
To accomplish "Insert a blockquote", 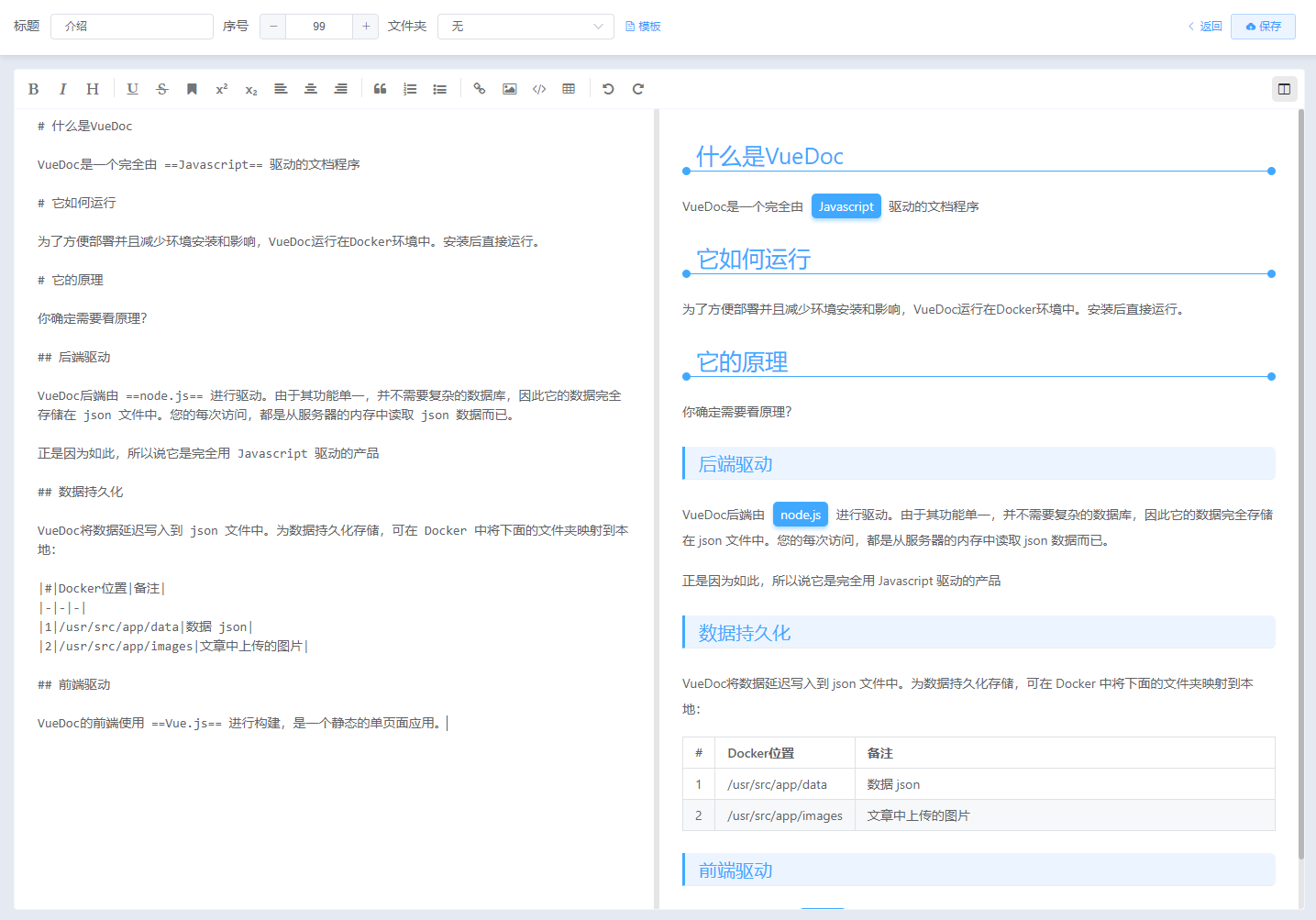I will coord(380,89).
